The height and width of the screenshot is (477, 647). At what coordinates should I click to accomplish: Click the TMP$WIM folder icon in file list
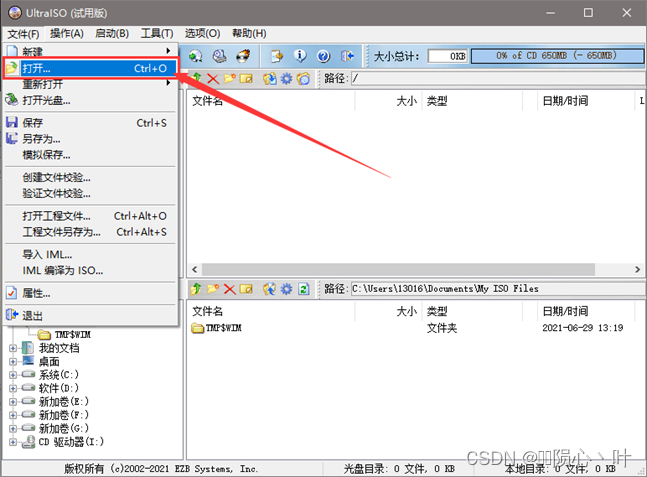[x=198, y=328]
